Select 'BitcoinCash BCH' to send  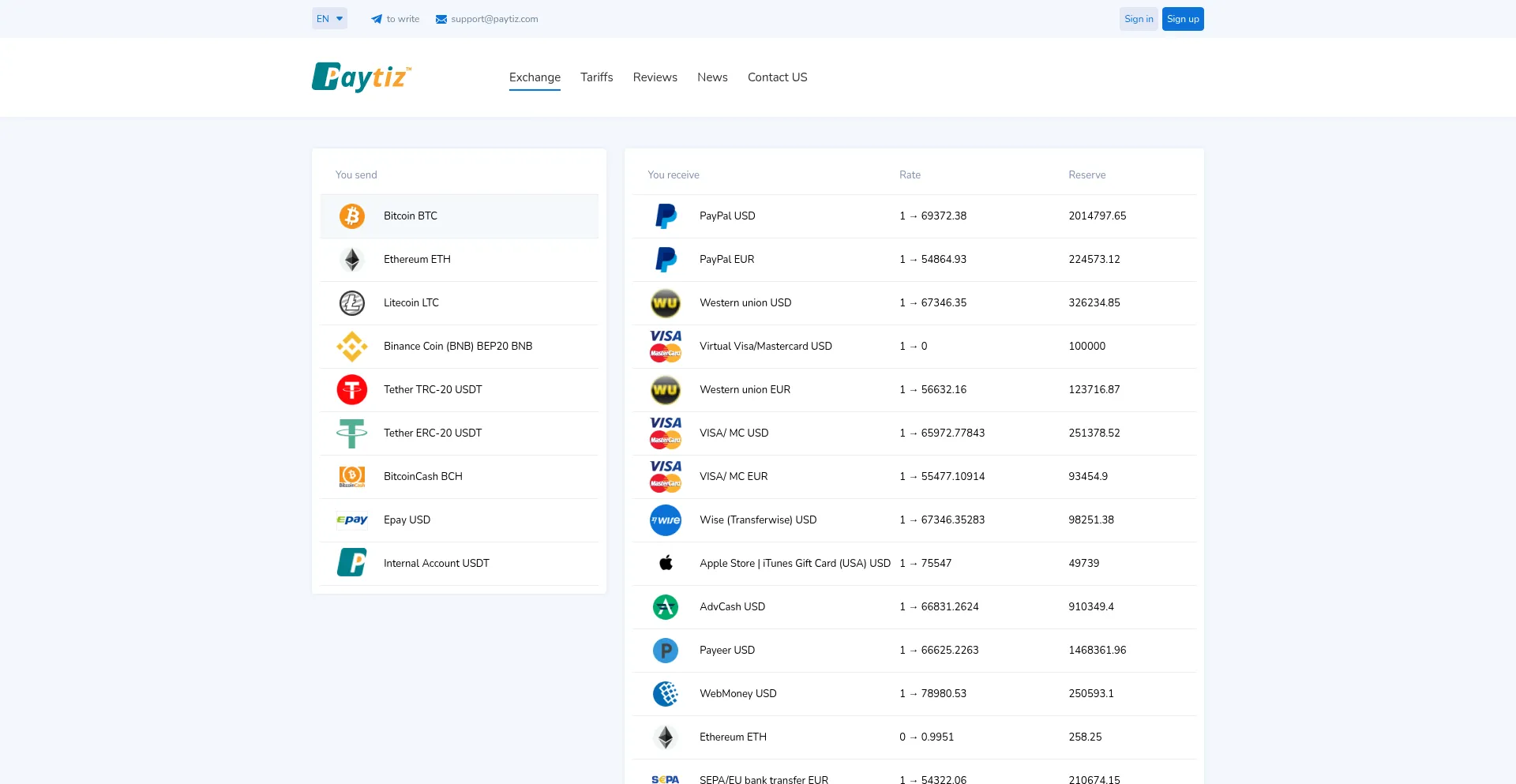(x=460, y=477)
